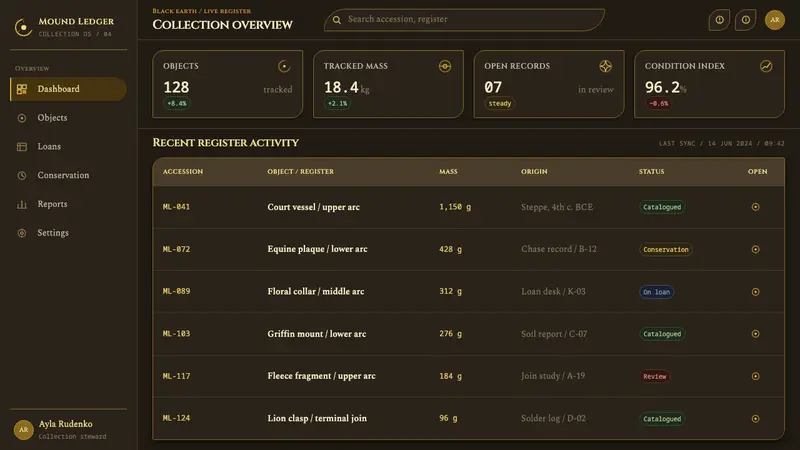Viewport: 800px width, 450px height.
Task: Open the Objects menu item
Action: pos(68,118)
